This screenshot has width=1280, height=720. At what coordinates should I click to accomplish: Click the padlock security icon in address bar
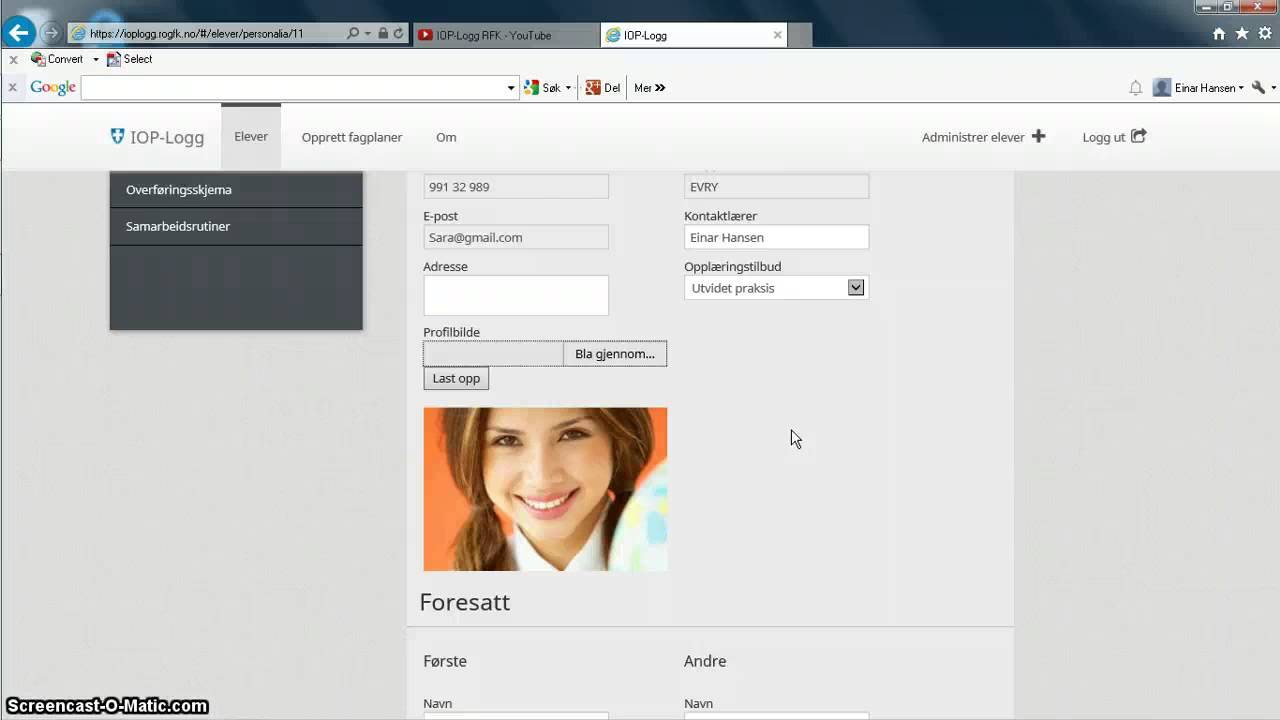coord(383,33)
